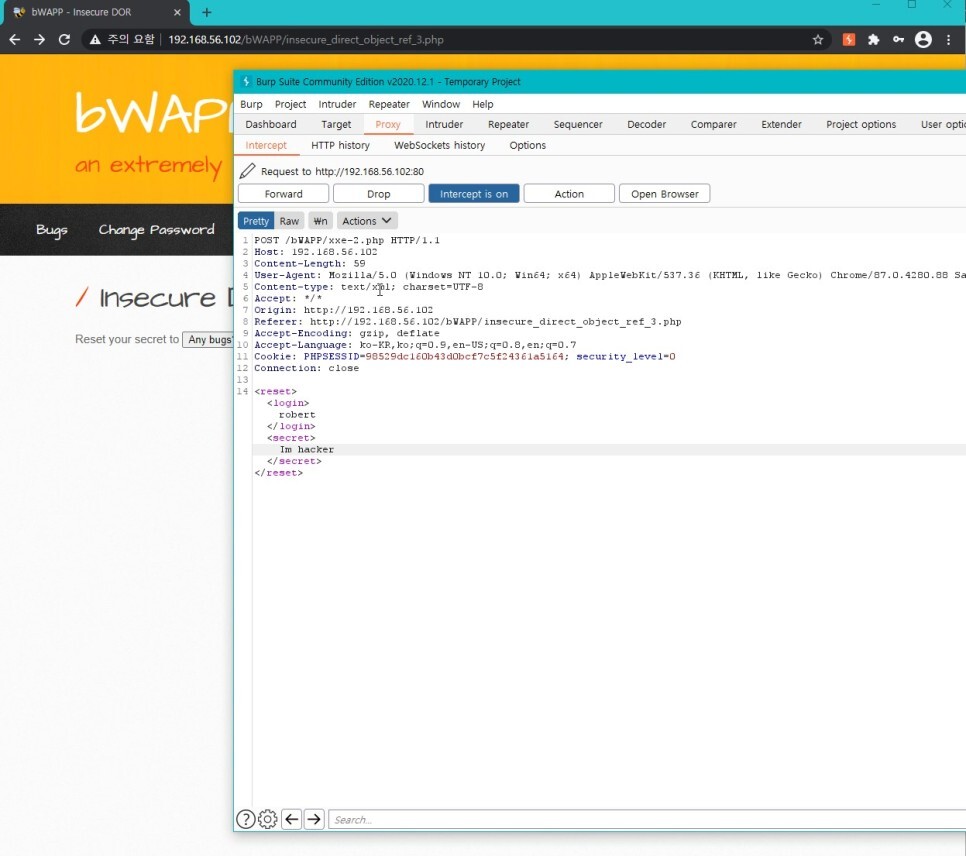Toggle the \n non-printable characters button

[320, 221]
